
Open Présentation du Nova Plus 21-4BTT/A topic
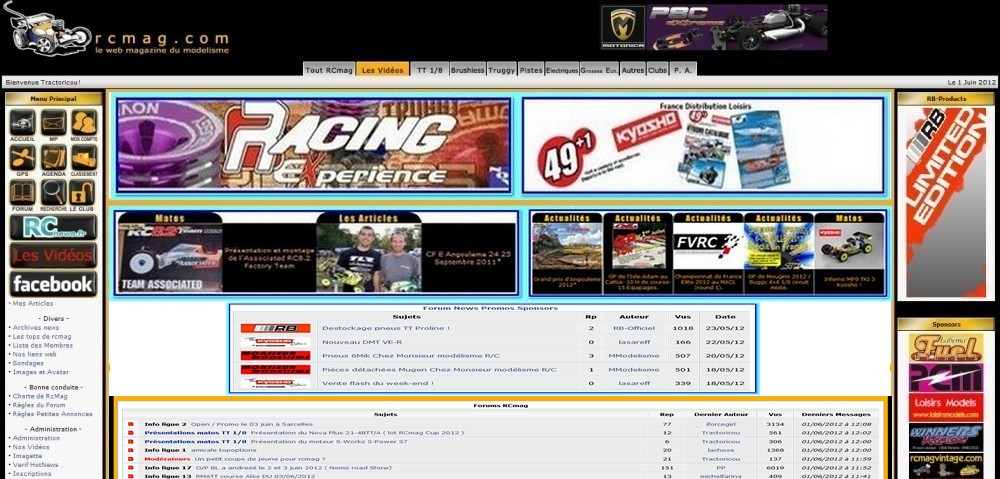click(x=357, y=432)
